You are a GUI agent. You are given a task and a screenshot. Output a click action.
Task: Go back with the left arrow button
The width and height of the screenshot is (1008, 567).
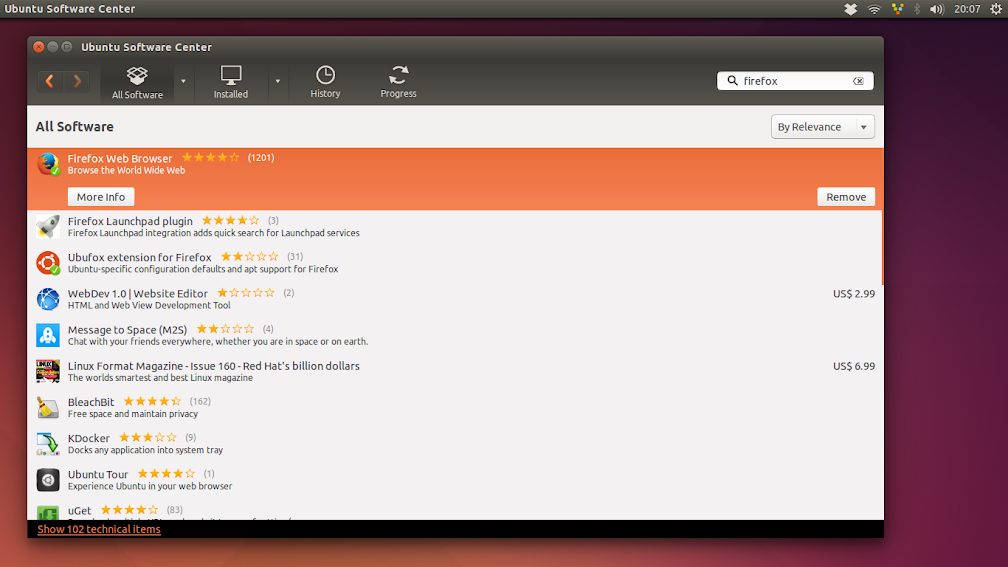coord(50,81)
